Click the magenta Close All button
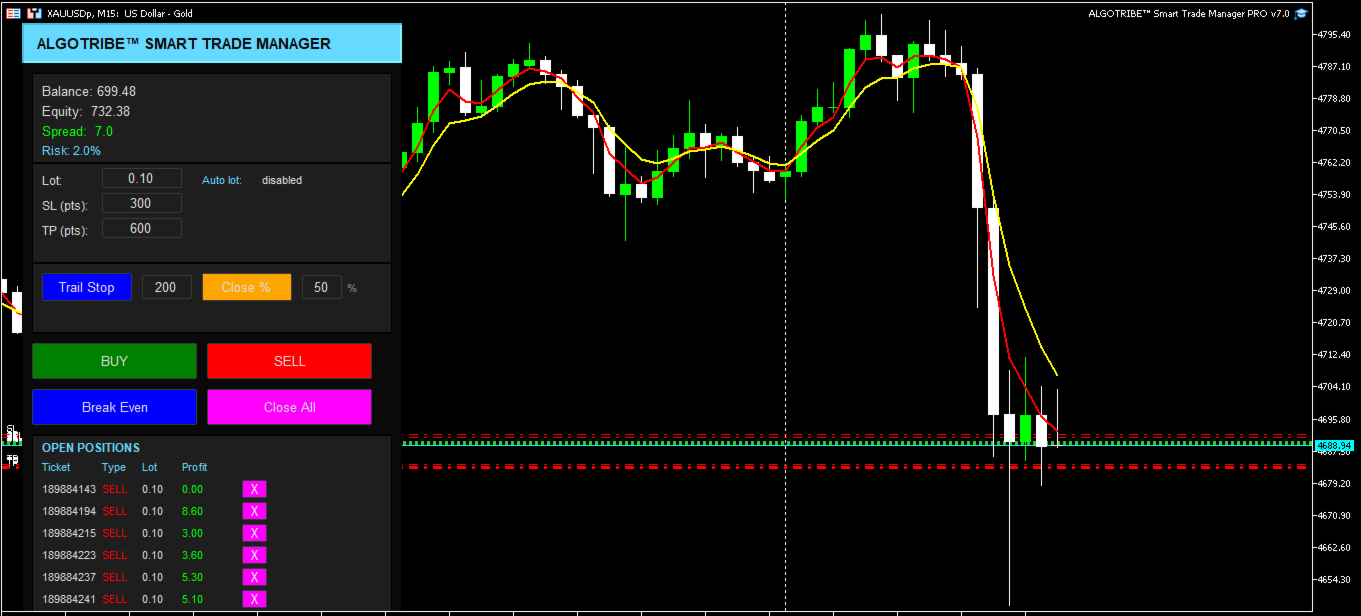 point(289,407)
